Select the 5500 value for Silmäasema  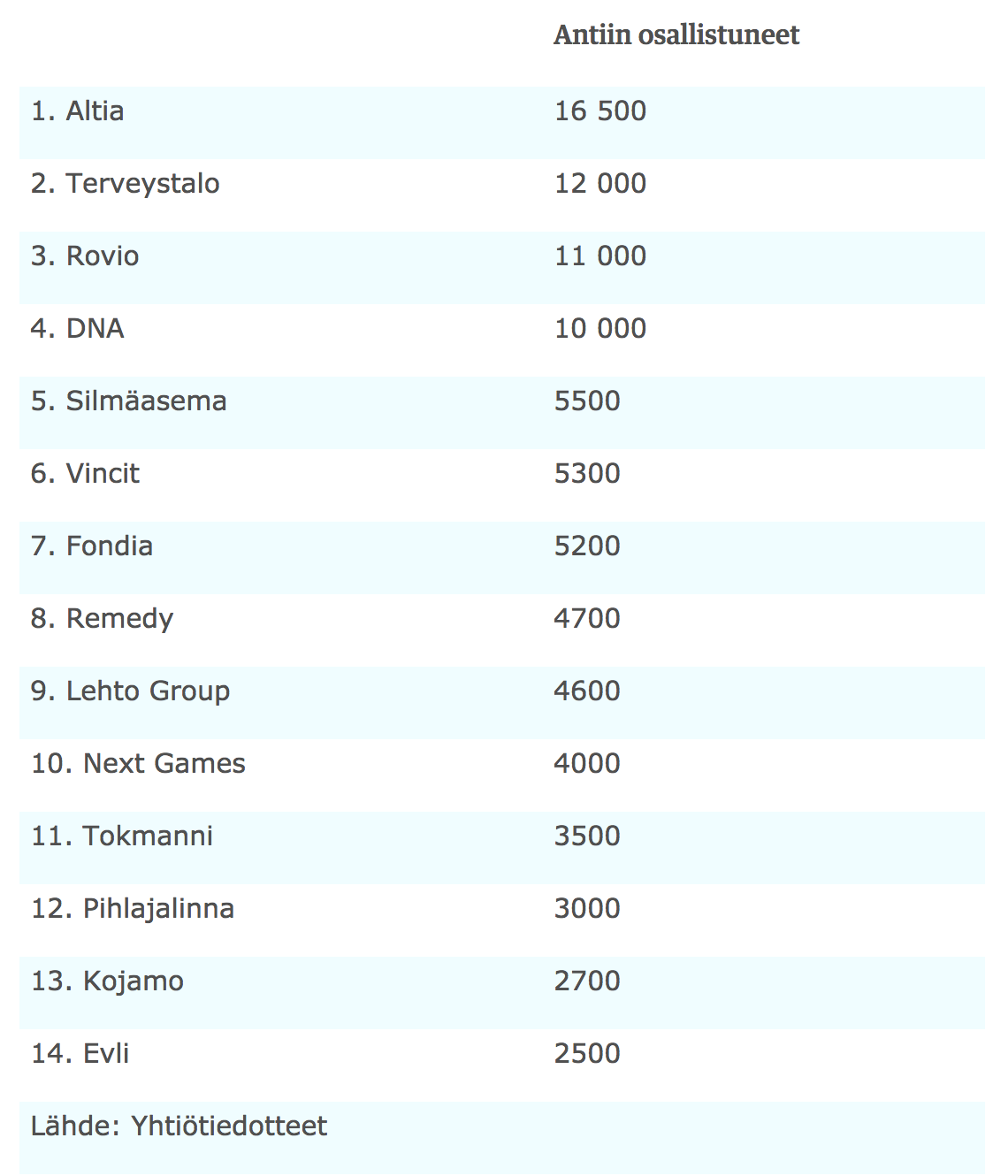click(x=587, y=401)
